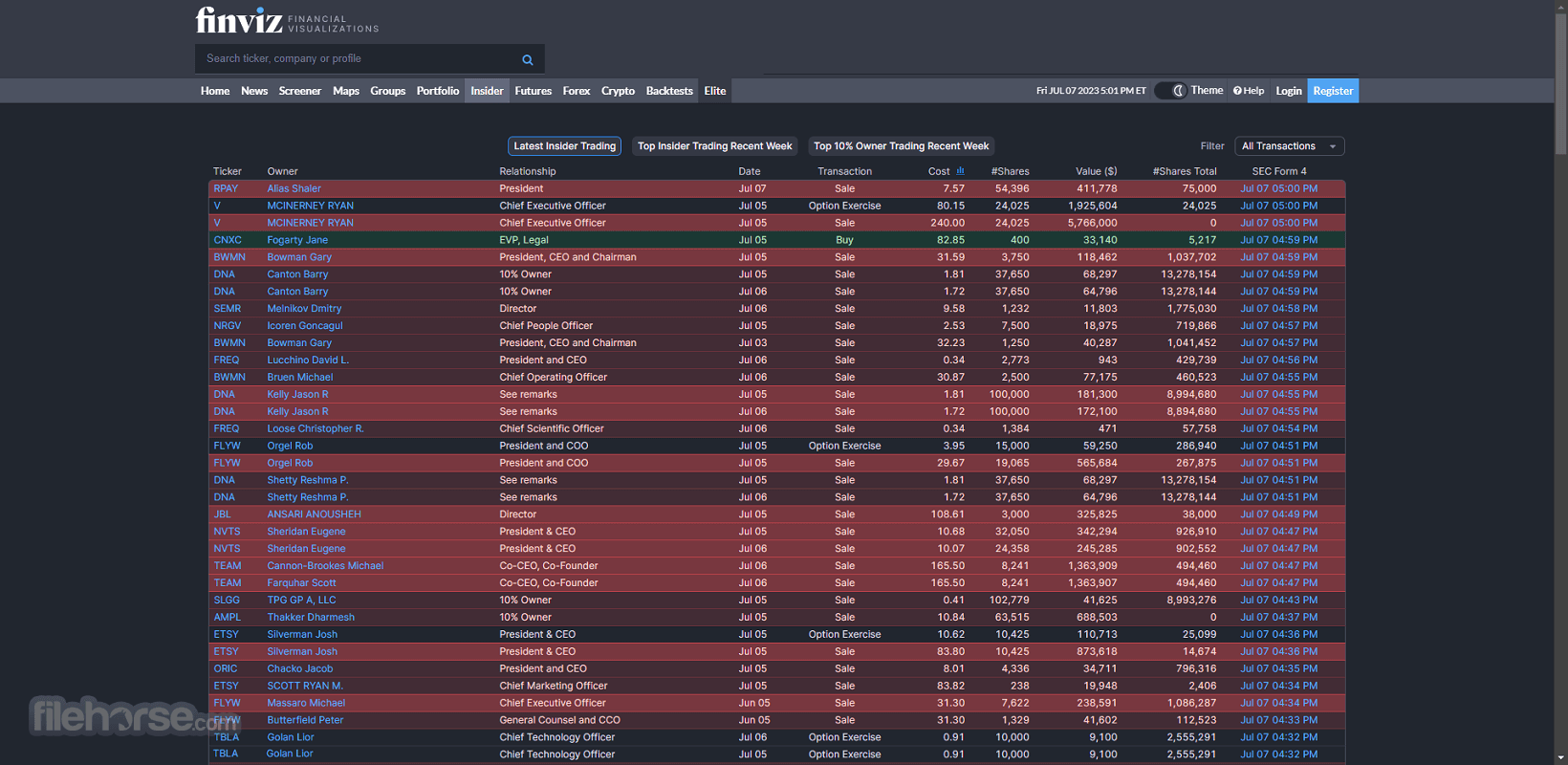Open the All Transactions filter dropdown
1568x765 pixels.
[1290, 146]
